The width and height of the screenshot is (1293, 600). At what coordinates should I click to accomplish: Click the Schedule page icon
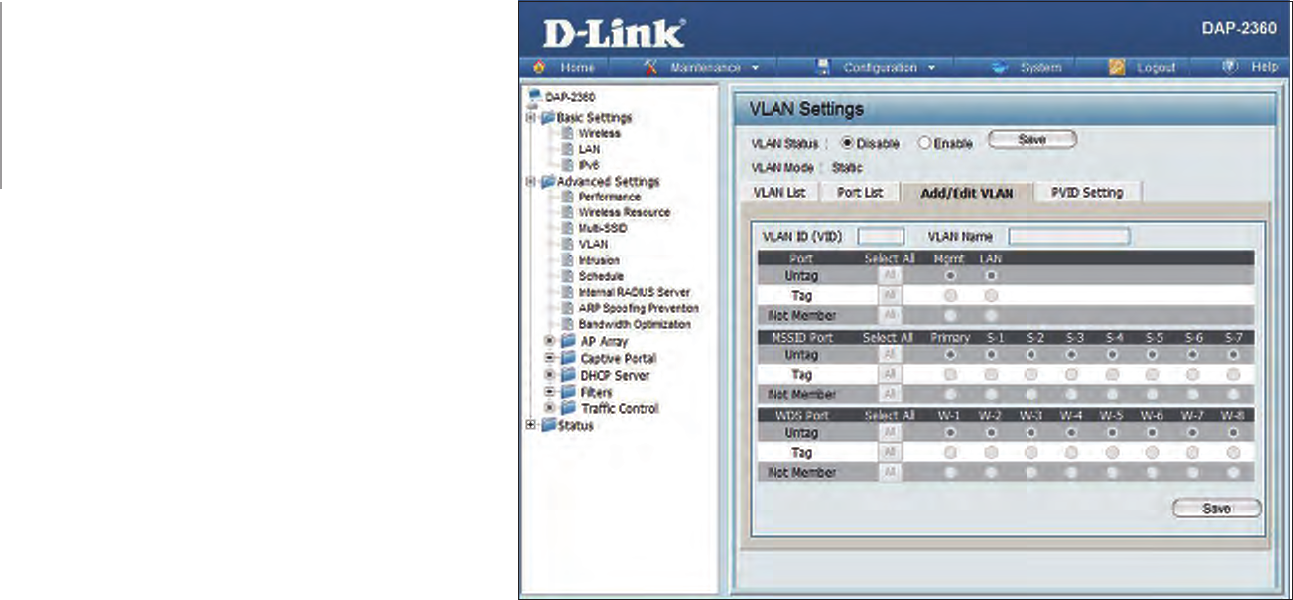[x=567, y=276]
